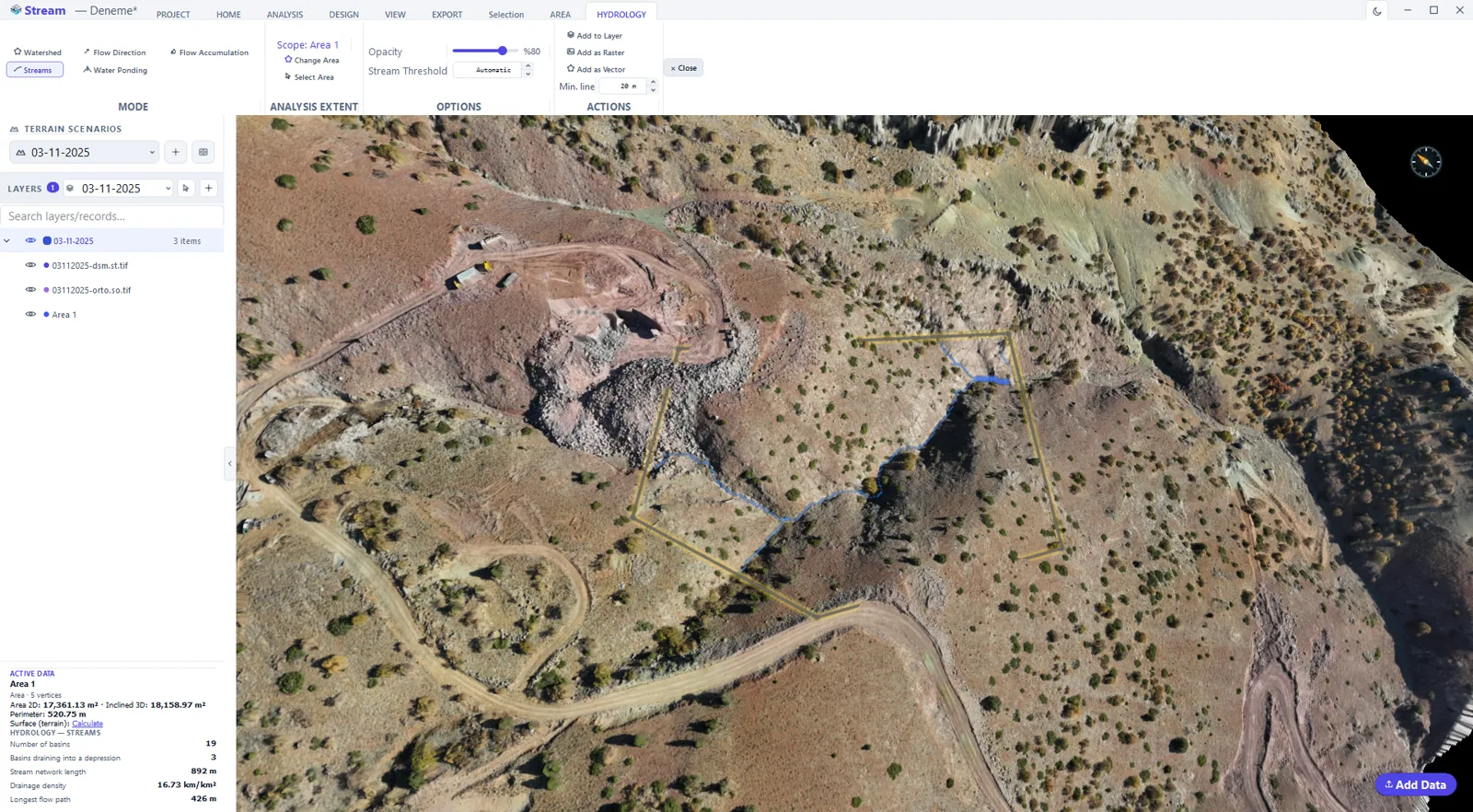Viewport: 1473px width, 812px height.
Task: Click Change Area option
Action: [x=311, y=60]
